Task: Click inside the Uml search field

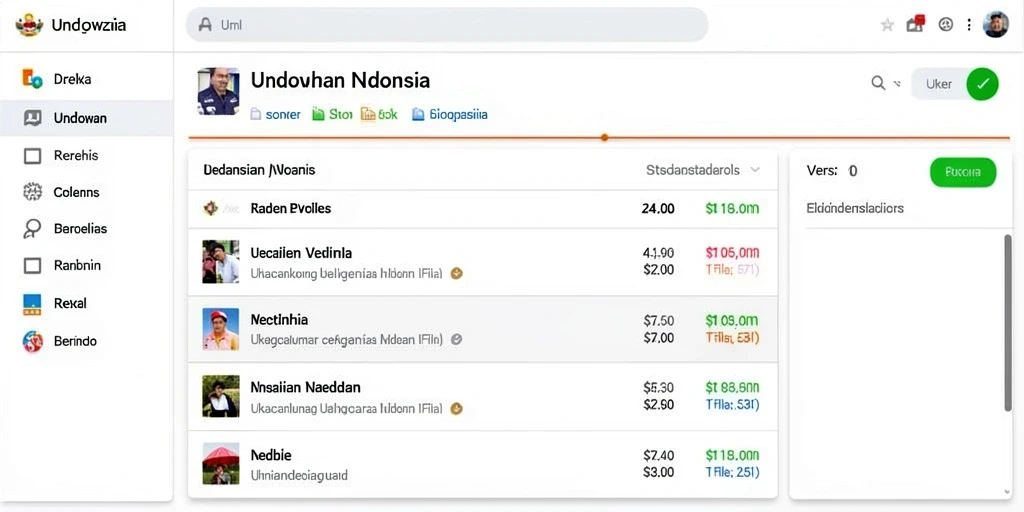Action: (447, 25)
